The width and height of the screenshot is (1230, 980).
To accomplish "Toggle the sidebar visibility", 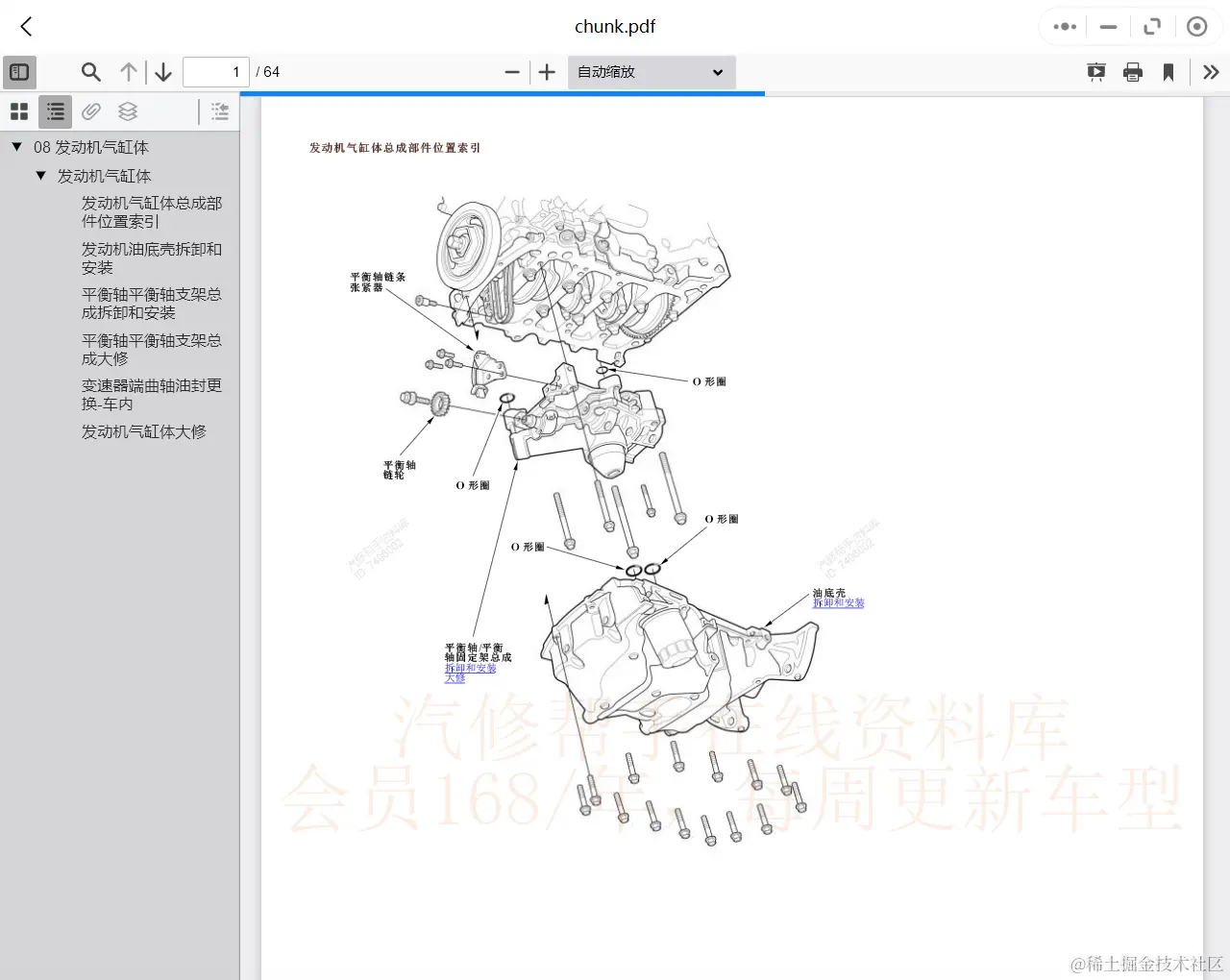I will coord(19,71).
